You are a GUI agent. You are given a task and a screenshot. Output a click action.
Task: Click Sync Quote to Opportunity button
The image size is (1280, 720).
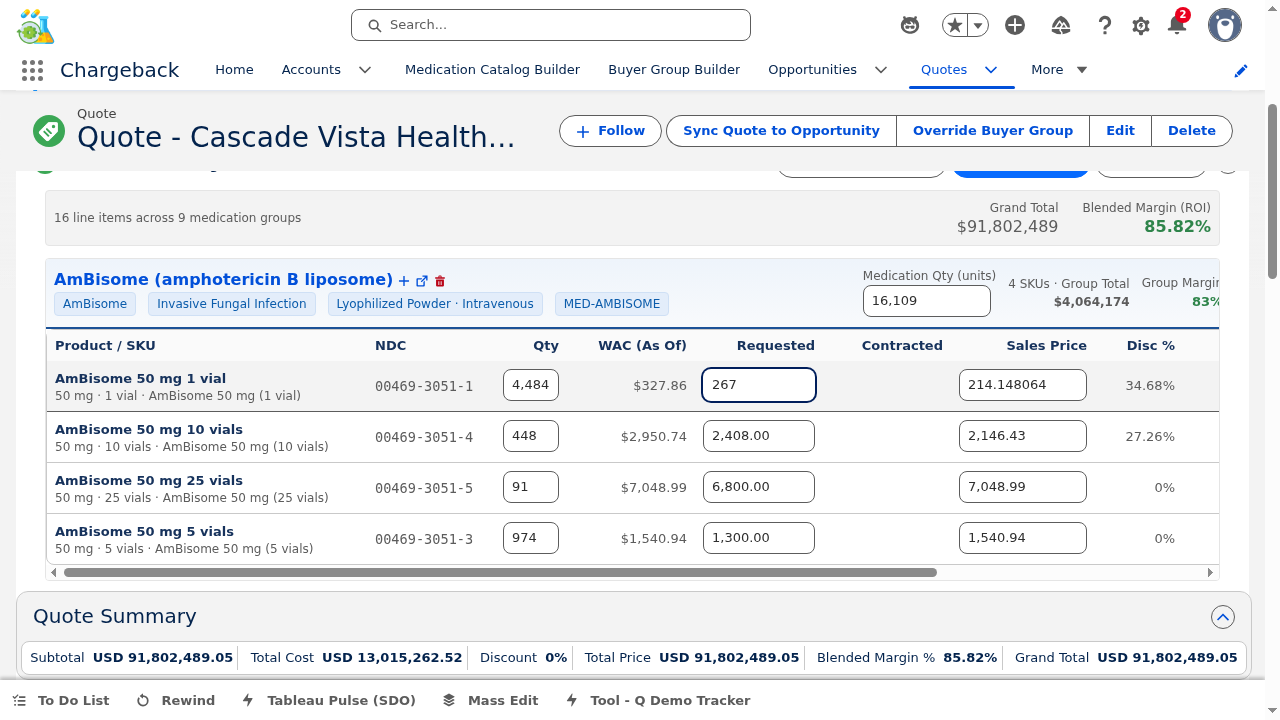pyautogui.click(x=781, y=131)
